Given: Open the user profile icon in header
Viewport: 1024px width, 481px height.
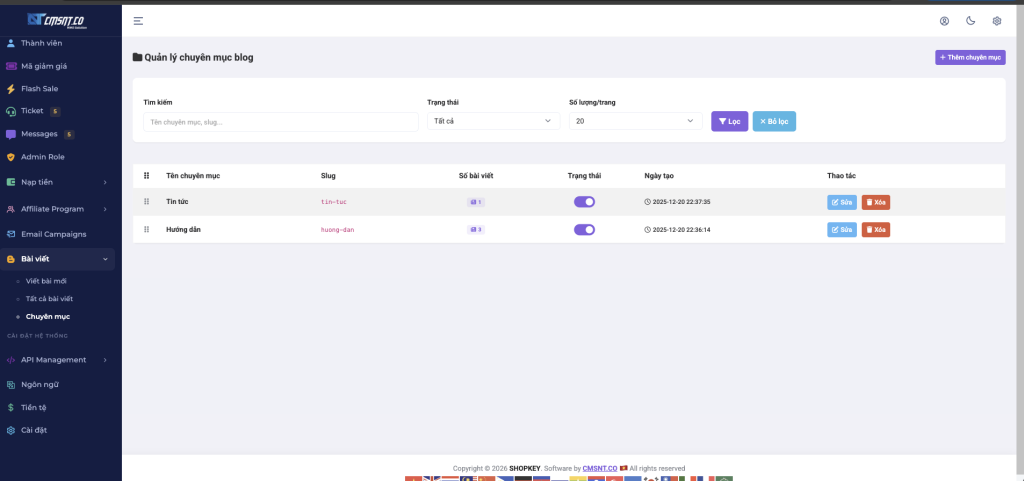Looking at the screenshot, I should coord(944,21).
